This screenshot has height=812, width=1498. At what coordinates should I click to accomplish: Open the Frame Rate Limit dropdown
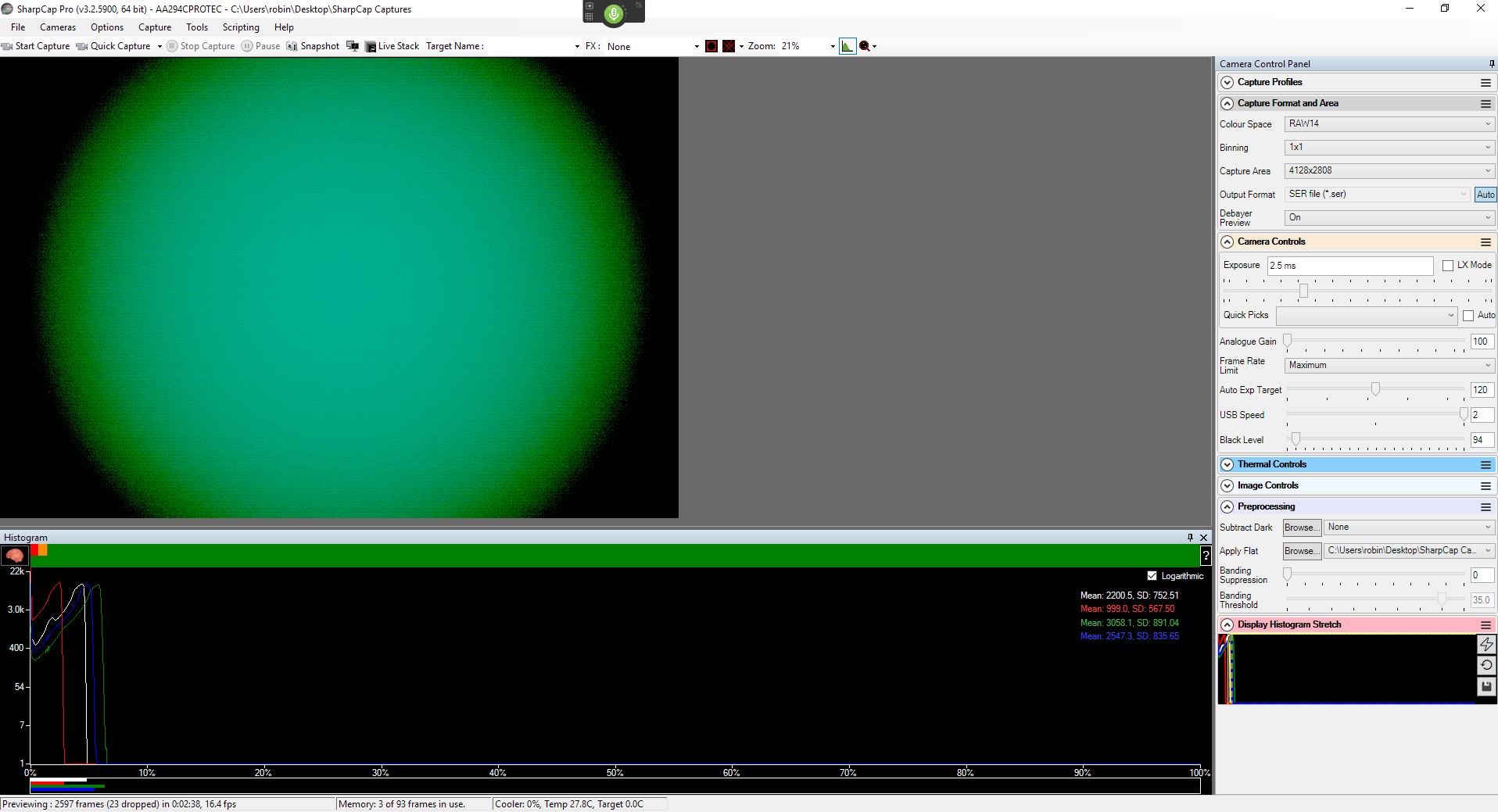tap(1389, 365)
